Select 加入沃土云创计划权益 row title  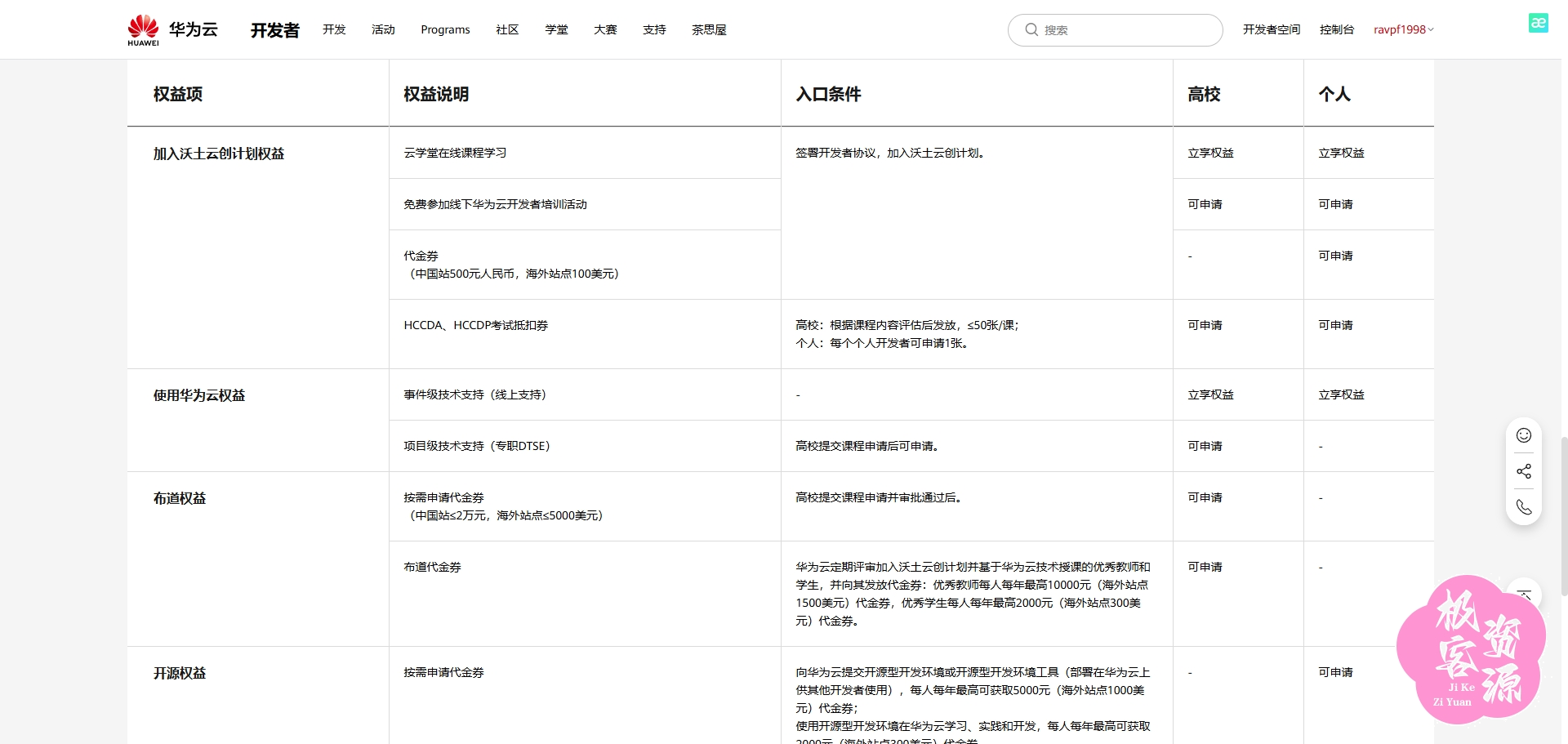tap(219, 154)
